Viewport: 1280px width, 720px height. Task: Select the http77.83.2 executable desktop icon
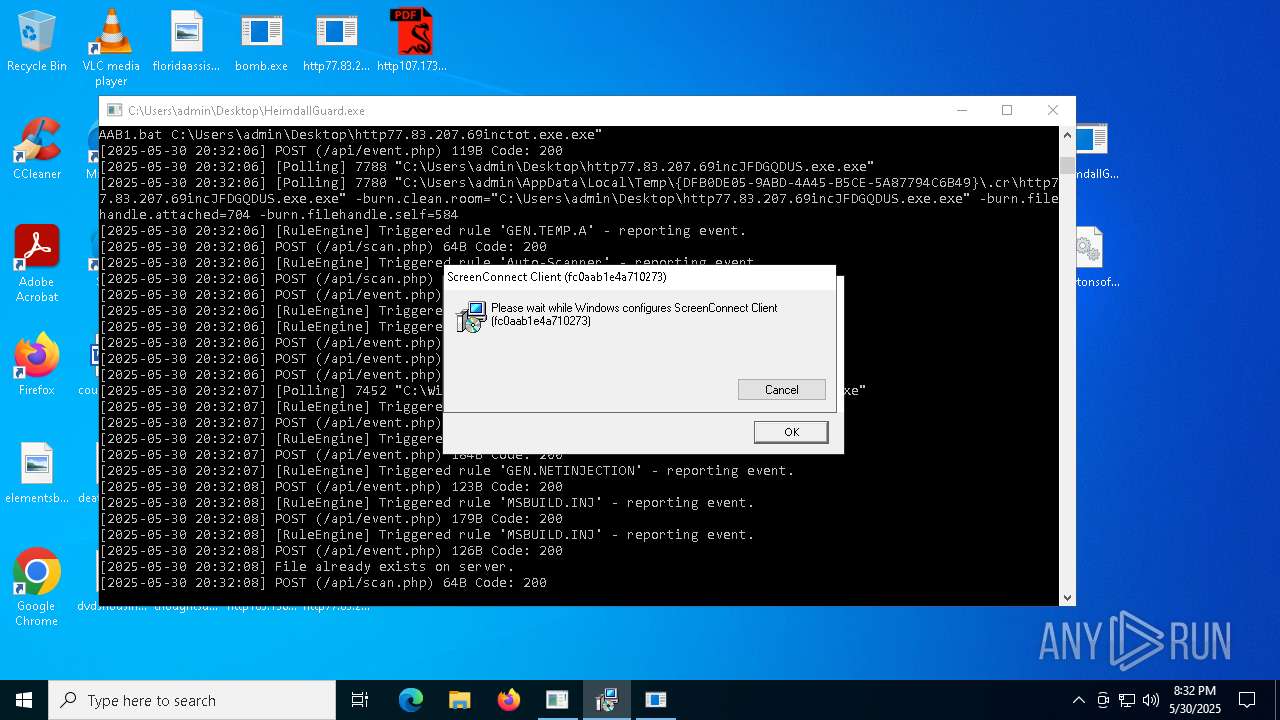[336, 41]
